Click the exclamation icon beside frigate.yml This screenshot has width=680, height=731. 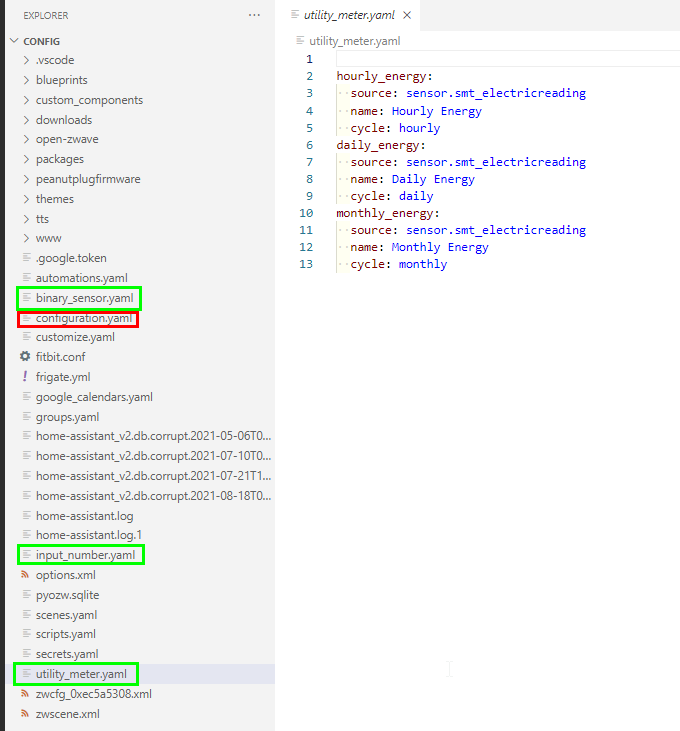pyautogui.click(x=25, y=377)
